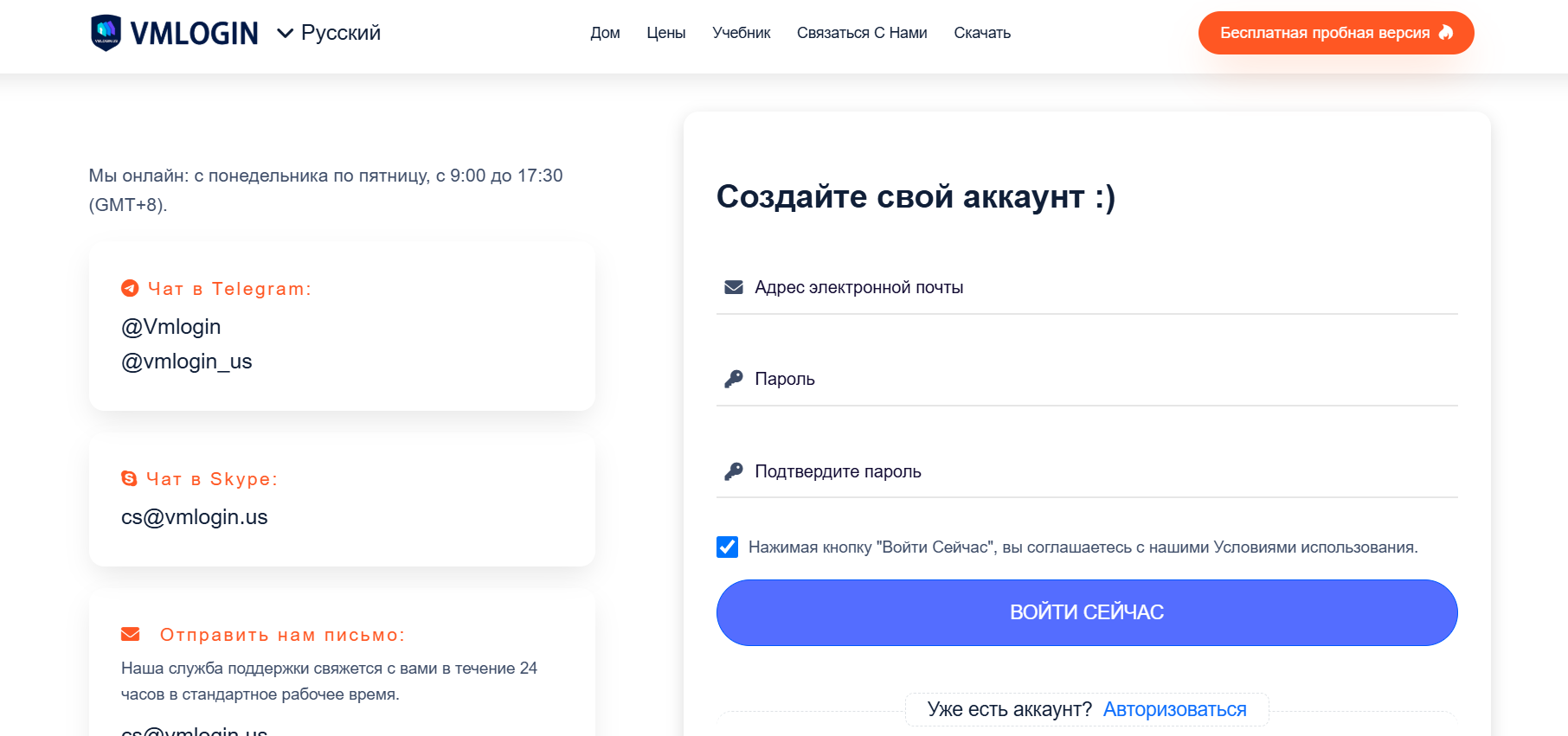Click the VMLogin shield logo icon
The width and height of the screenshot is (1568, 736).
[x=106, y=33]
